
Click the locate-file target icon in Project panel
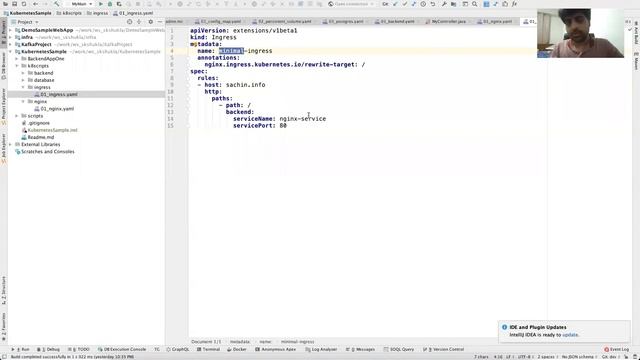[129, 22]
